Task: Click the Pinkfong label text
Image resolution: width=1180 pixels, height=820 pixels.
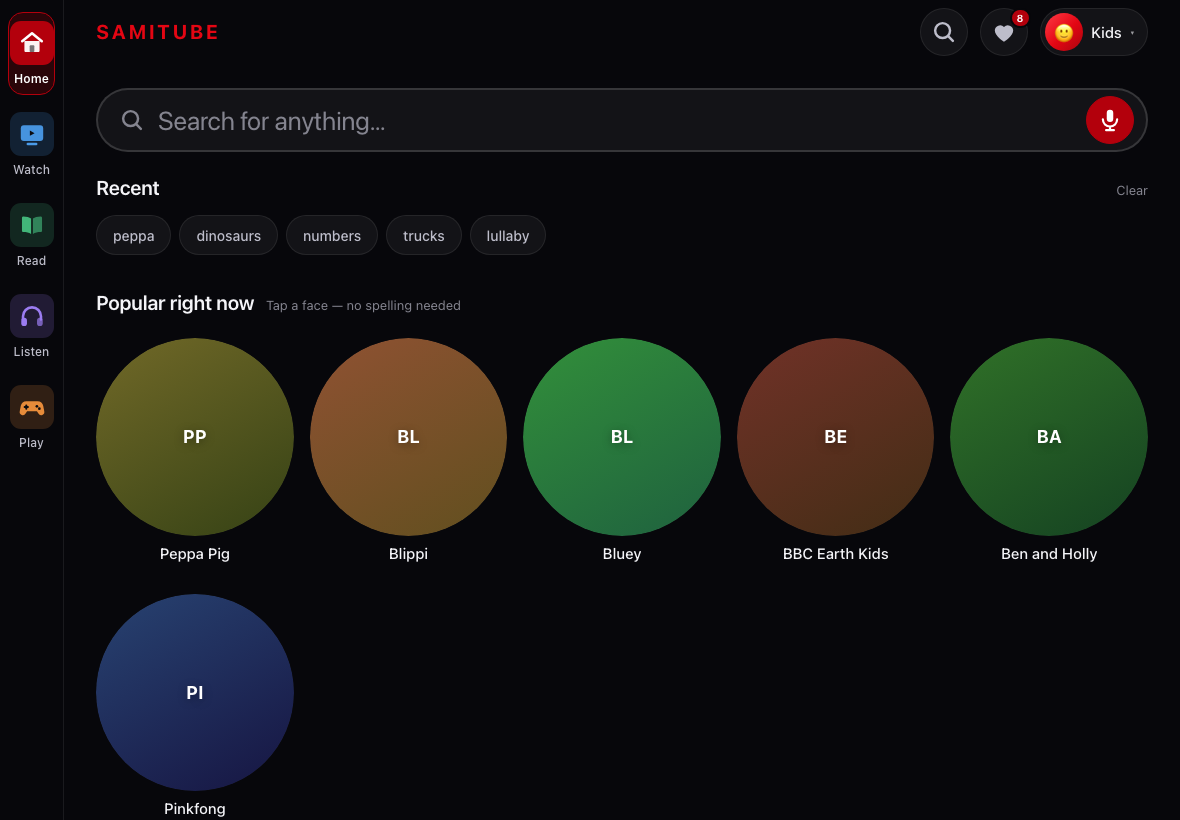Action: pyautogui.click(x=195, y=809)
